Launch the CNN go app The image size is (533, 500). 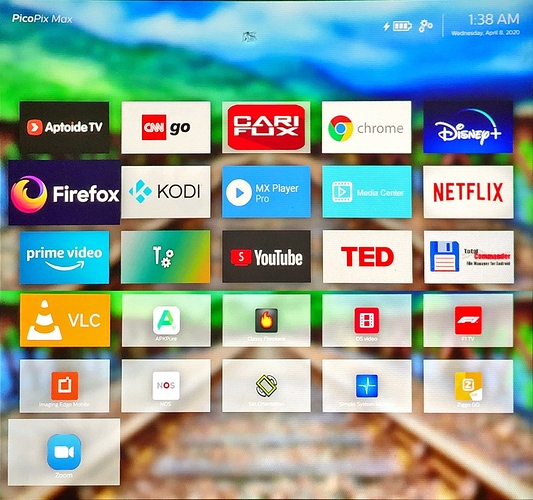click(166, 127)
